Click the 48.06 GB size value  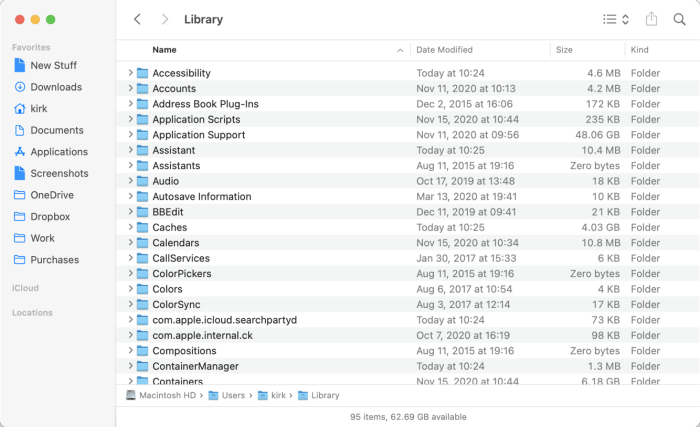[x=597, y=135]
